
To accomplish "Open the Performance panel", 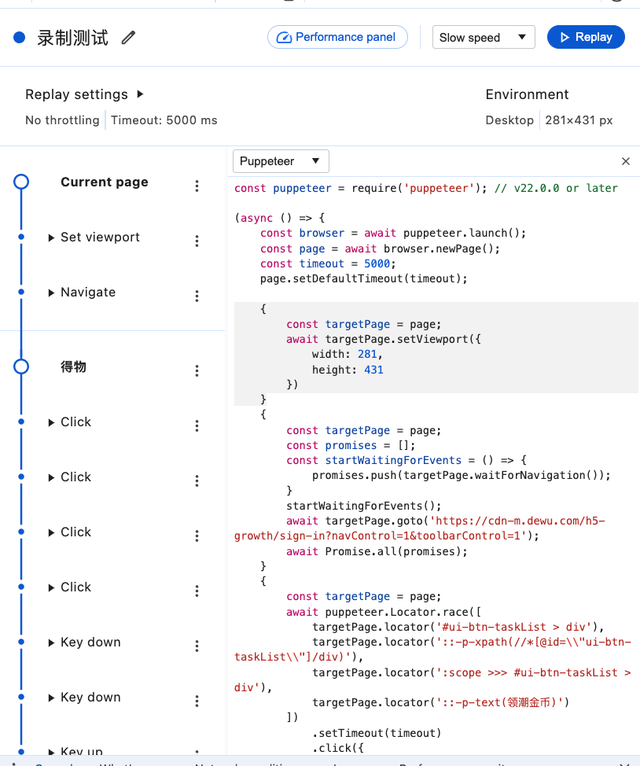I will coord(337,37).
